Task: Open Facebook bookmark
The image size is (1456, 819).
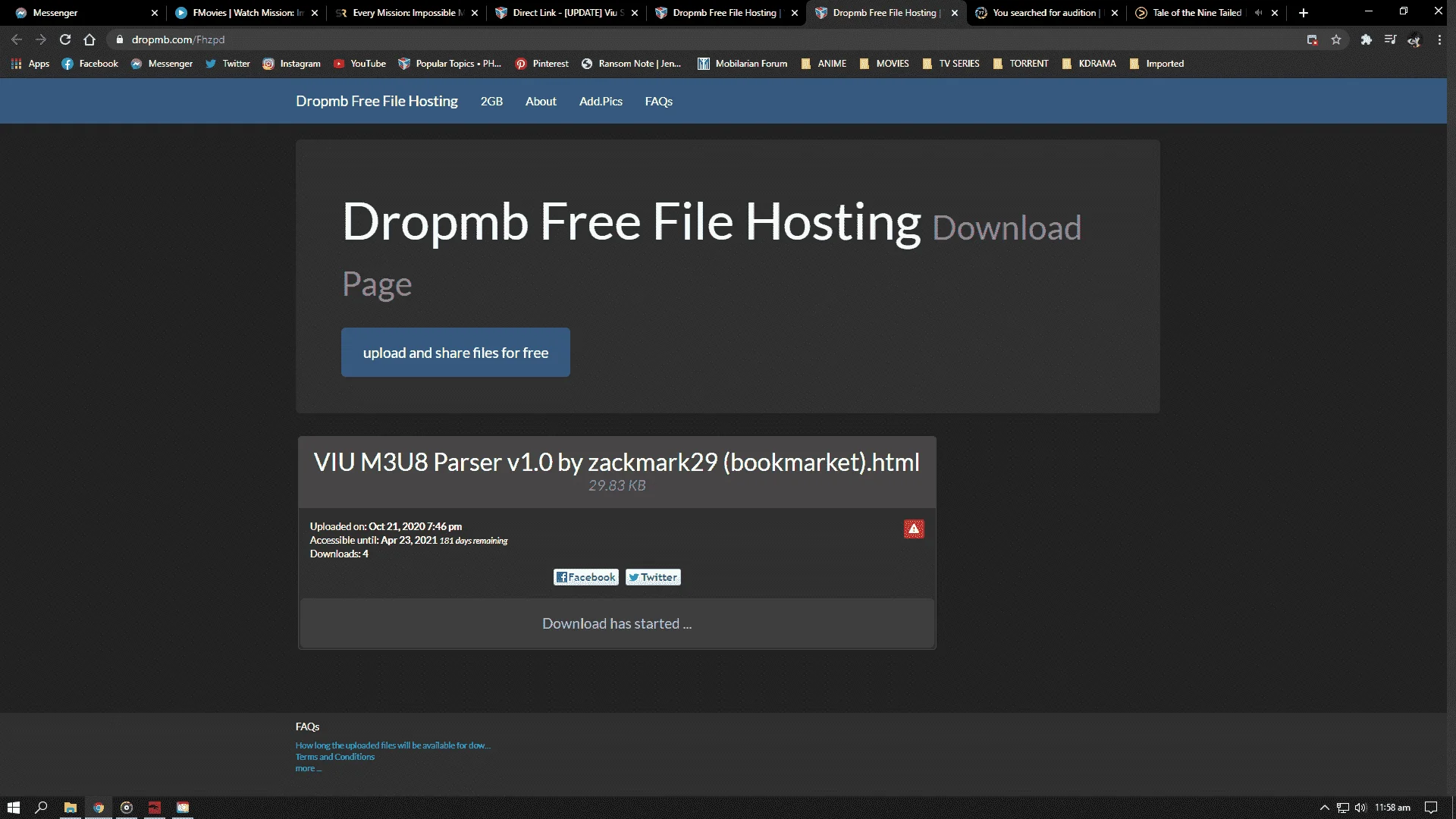Action: (90, 64)
